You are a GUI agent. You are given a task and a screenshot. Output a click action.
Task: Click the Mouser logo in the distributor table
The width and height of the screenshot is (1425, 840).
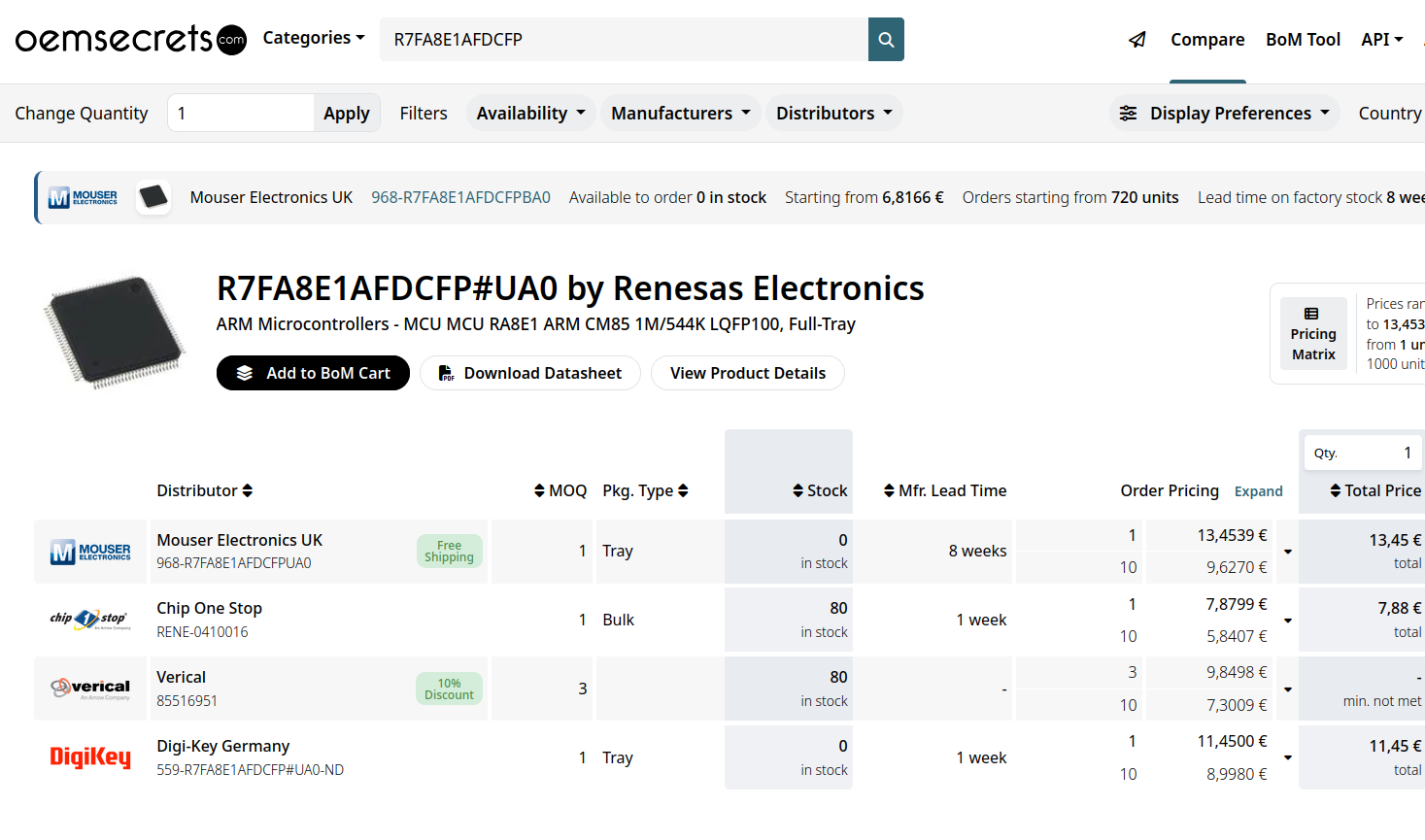point(90,552)
